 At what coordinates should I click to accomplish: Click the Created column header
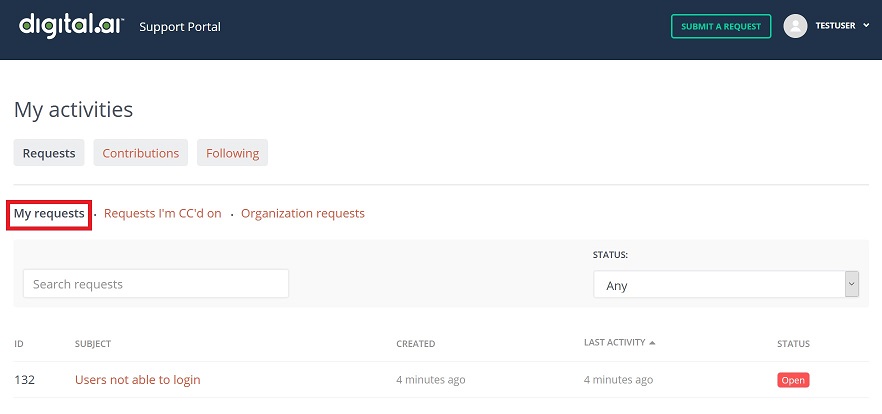[x=415, y=344]
